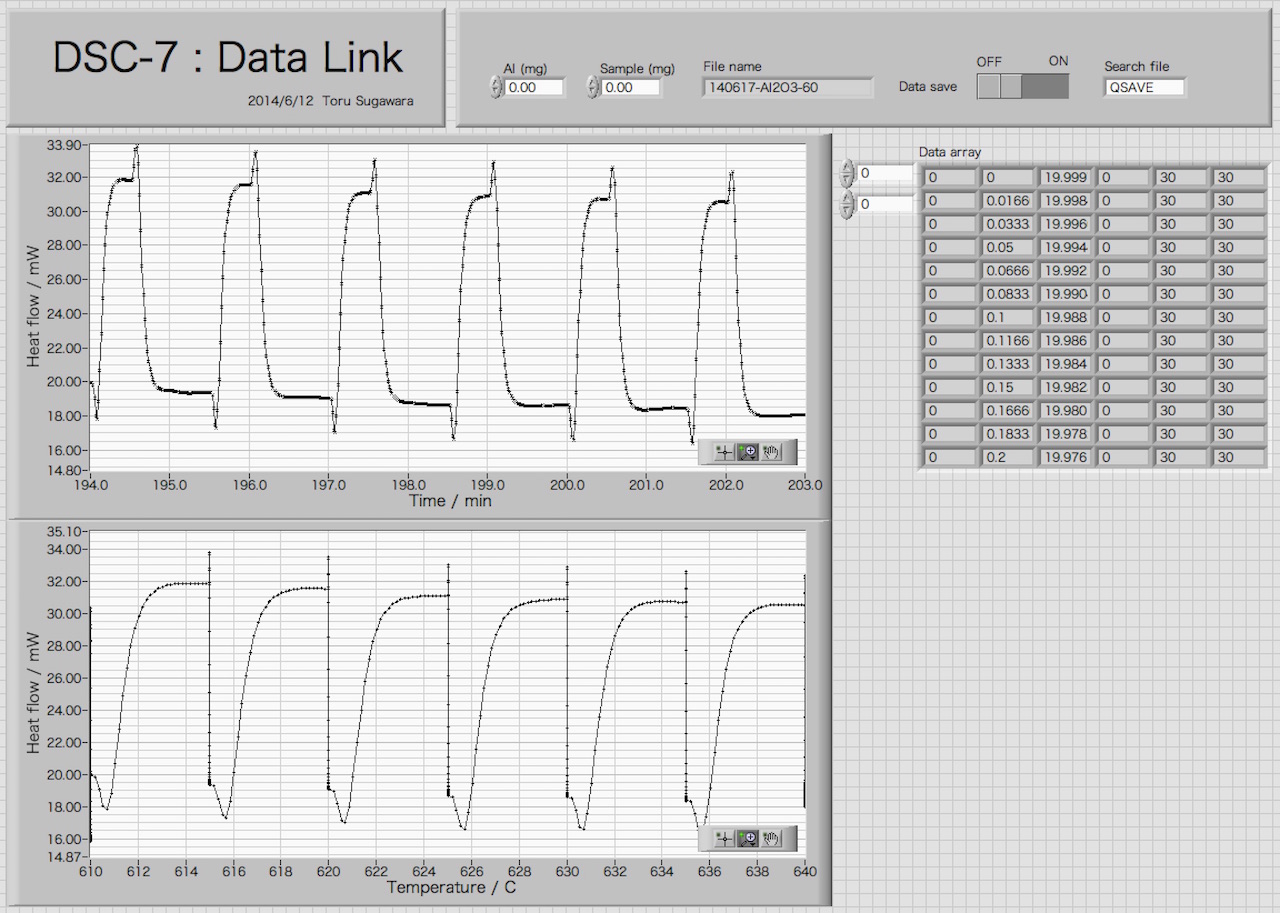
Task: Choose pan hand tool in Time graph palette
Action: tap(770, 452)
